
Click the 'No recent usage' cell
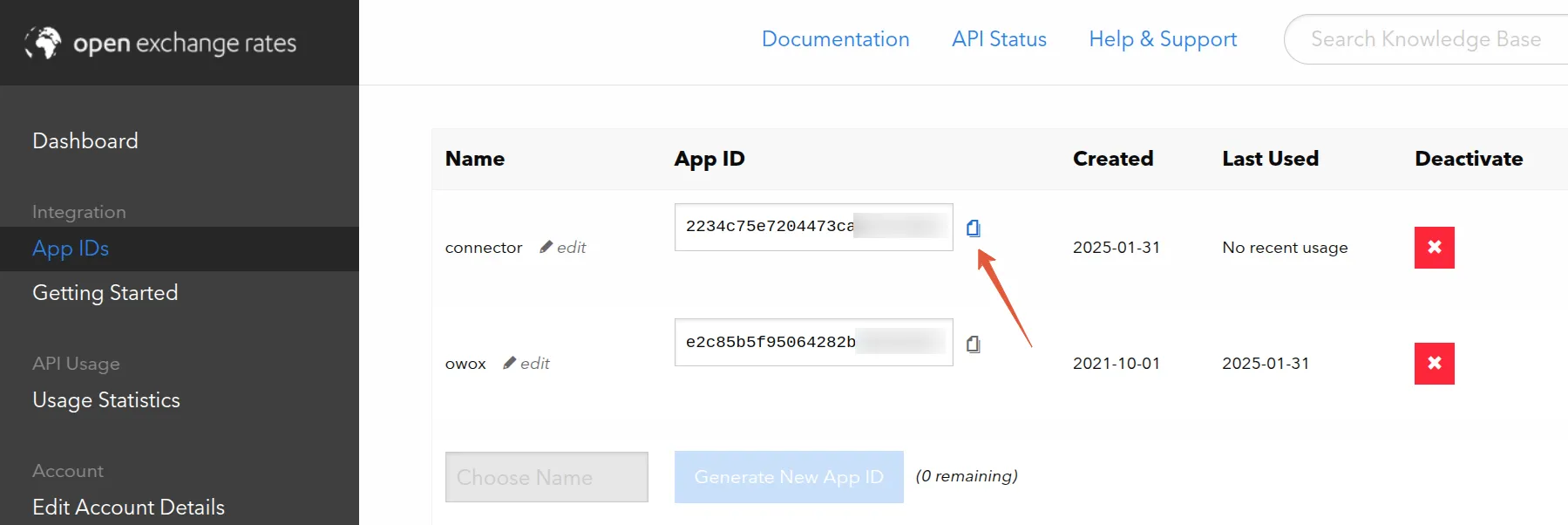pos(1285,248)
